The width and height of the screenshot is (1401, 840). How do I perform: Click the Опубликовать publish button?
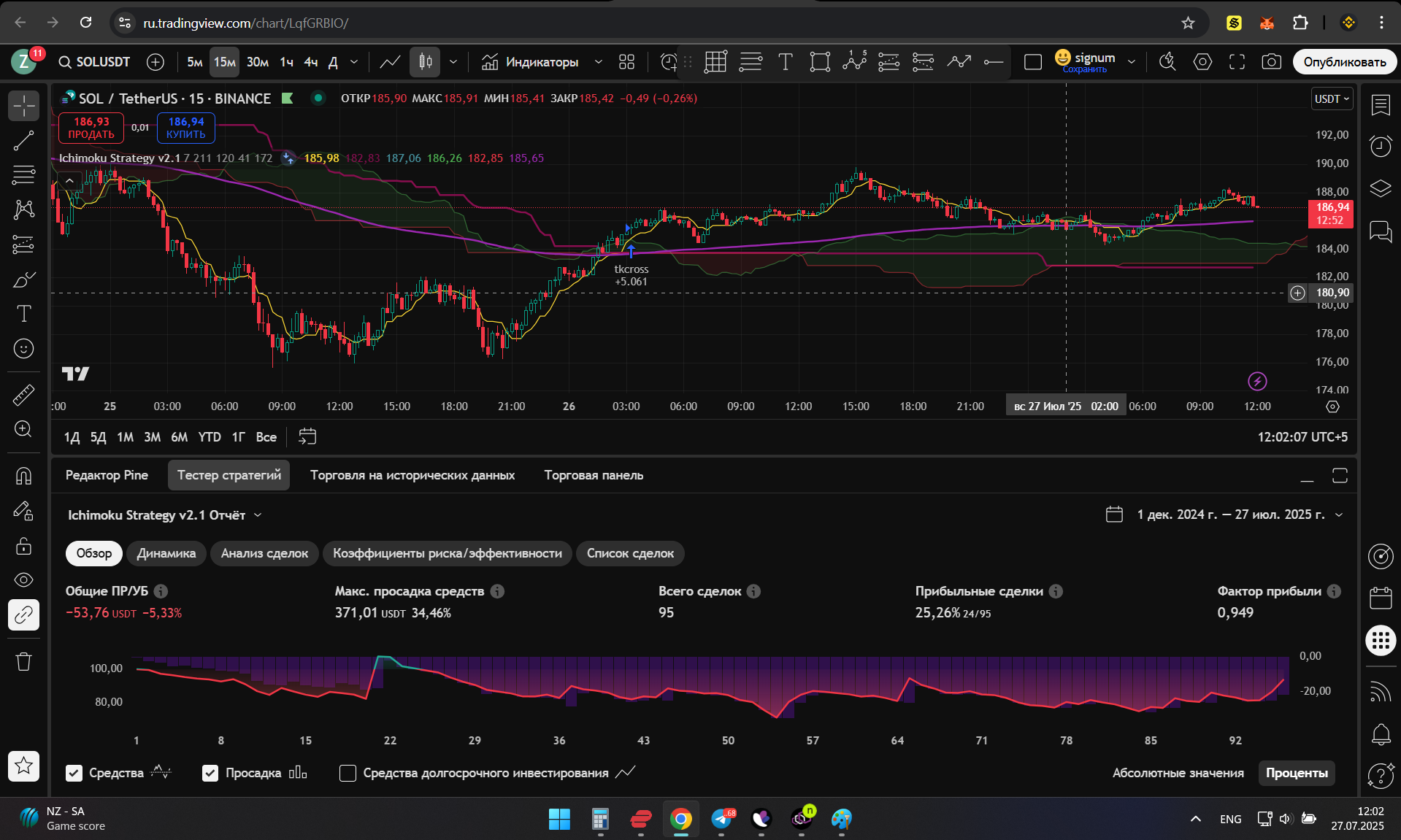(1345, 62)
